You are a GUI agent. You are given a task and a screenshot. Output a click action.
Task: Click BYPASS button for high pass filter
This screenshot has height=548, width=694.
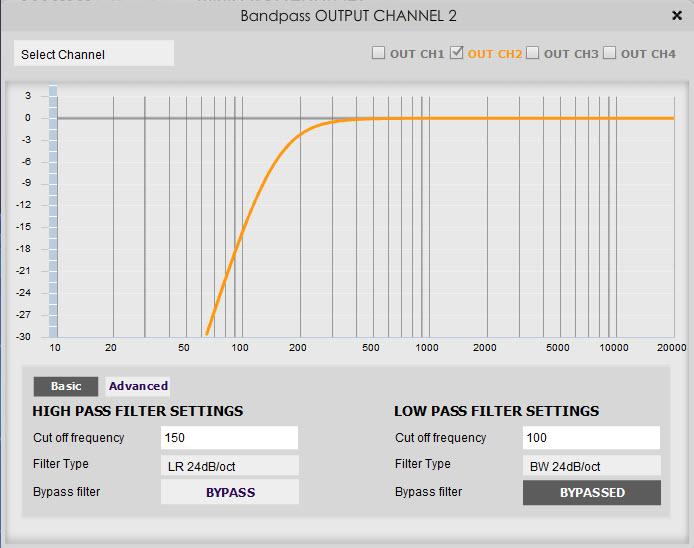click(230, 492)
